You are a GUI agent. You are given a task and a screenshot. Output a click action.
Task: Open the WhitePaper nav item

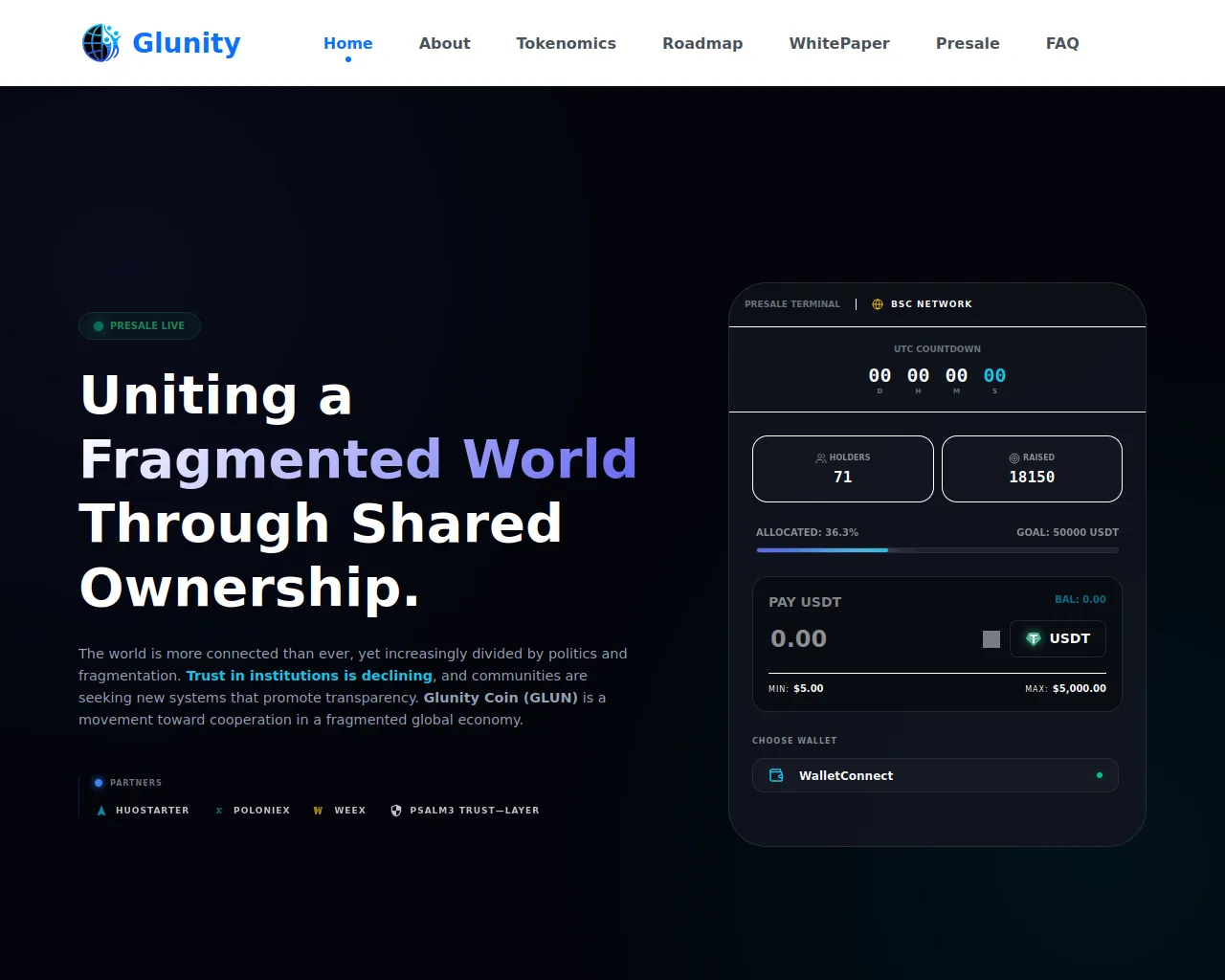pos(839,43)
